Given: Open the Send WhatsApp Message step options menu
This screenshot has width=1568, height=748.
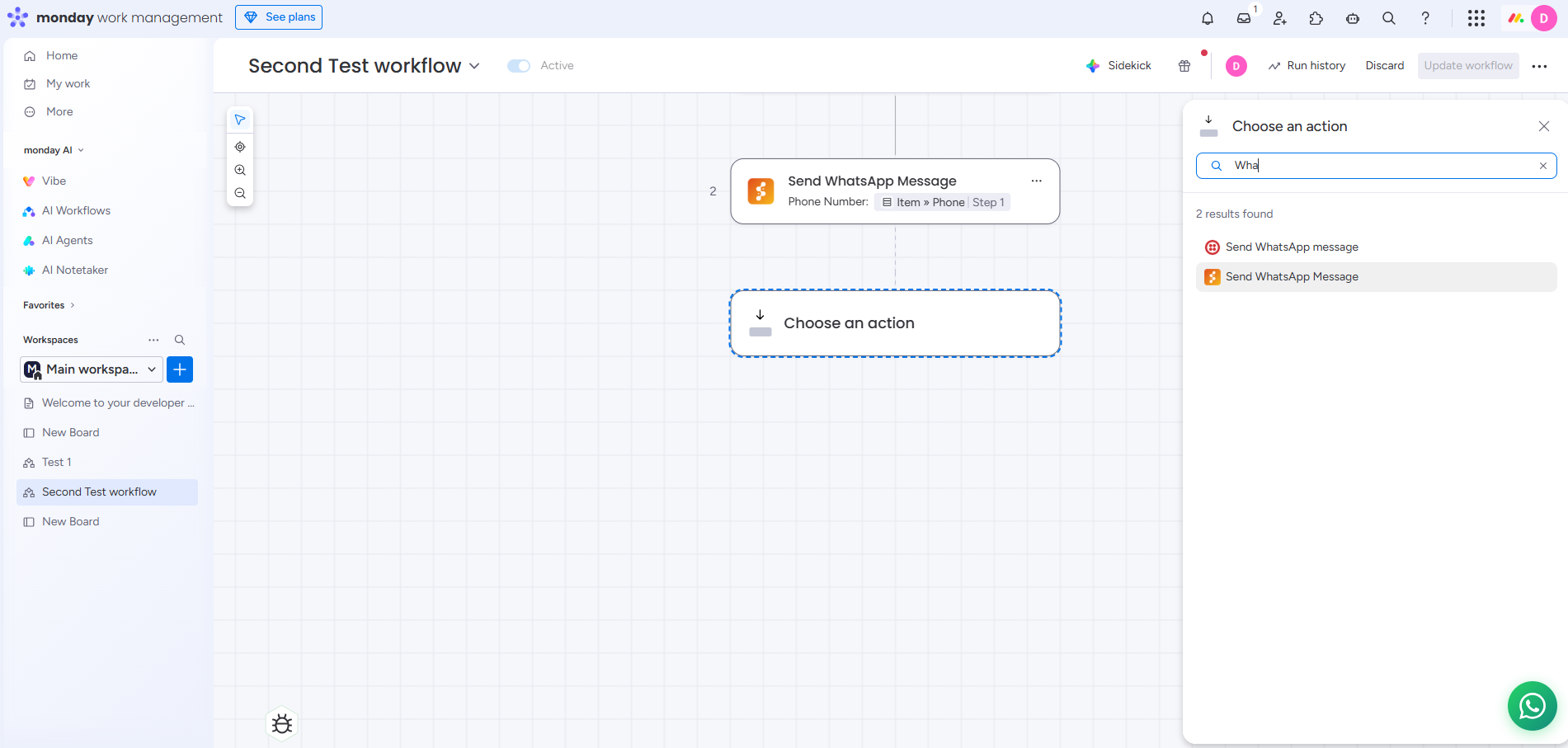Looking at the screenshot, I should pos(1036,181).
